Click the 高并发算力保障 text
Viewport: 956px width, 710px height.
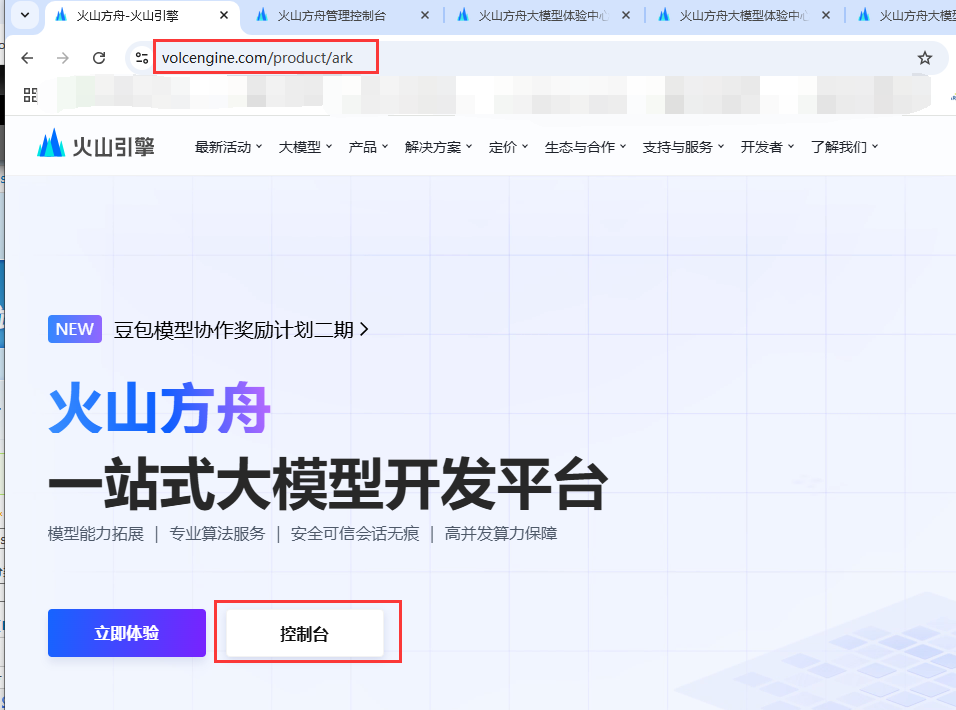click(x=501, y=534)
